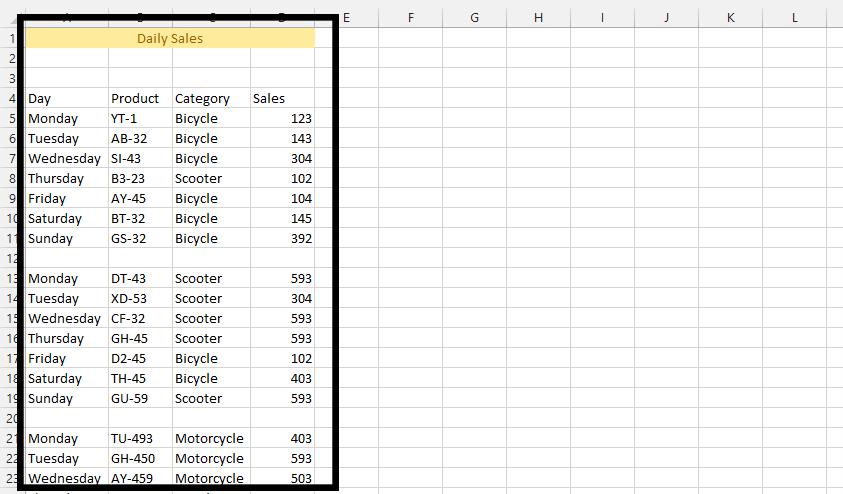
Task: Select the Category header cell
Action: pos(211,98)
